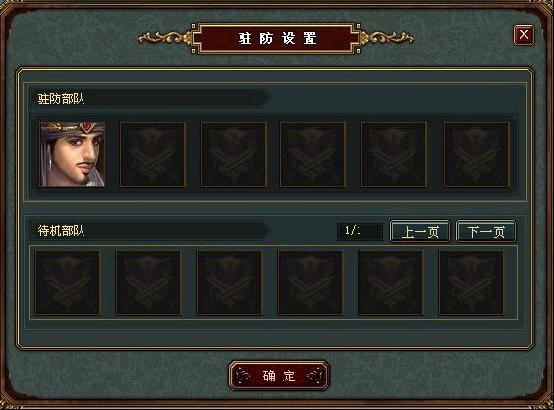Click the 驻防部队 section header bar
554x410 pixels.
[x=150, y=98]
